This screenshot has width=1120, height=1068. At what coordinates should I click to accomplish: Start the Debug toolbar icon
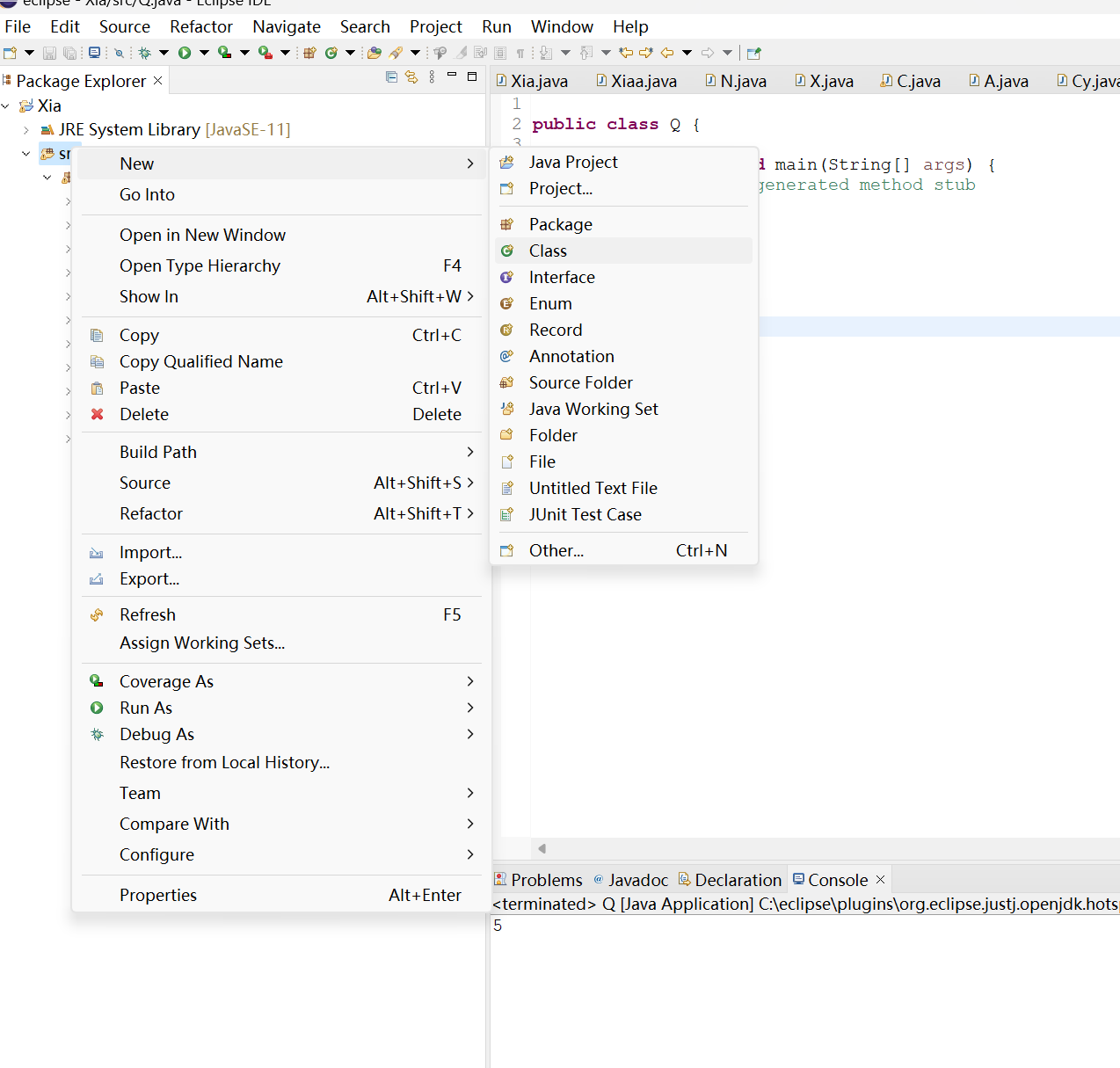tap(146, 52)
